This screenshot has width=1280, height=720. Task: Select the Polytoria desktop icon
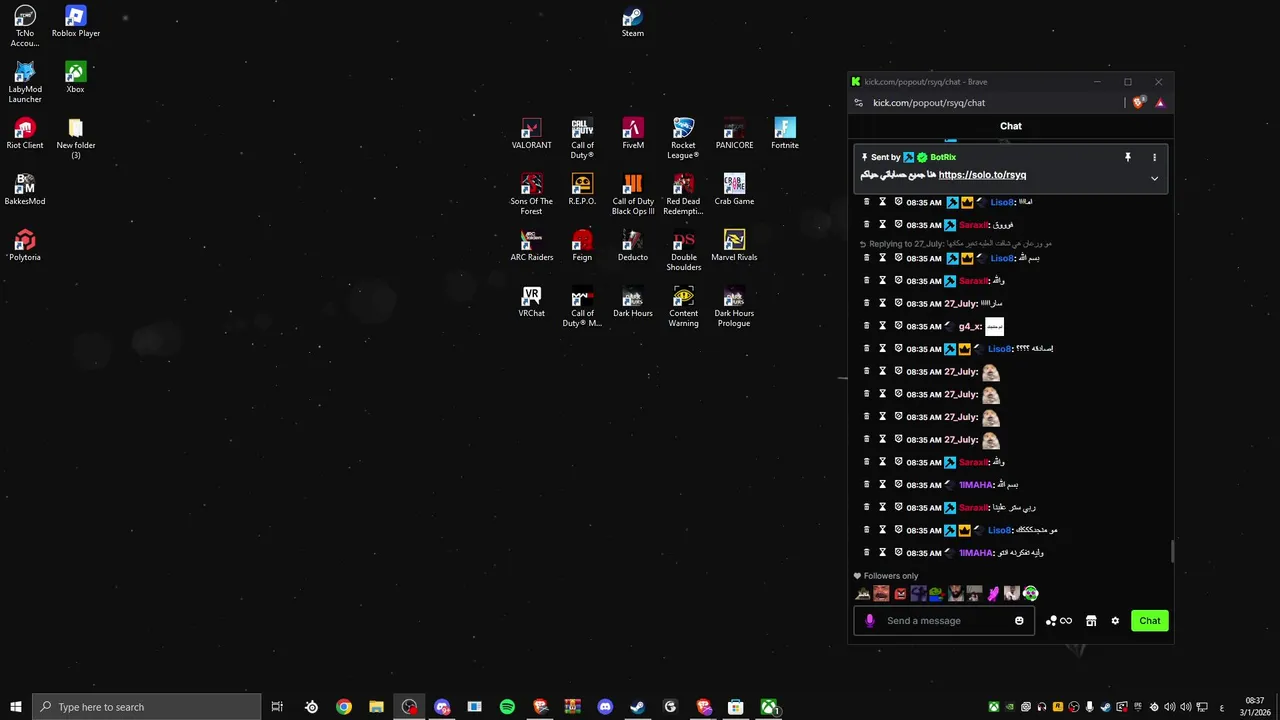click(x=25, y=246)
